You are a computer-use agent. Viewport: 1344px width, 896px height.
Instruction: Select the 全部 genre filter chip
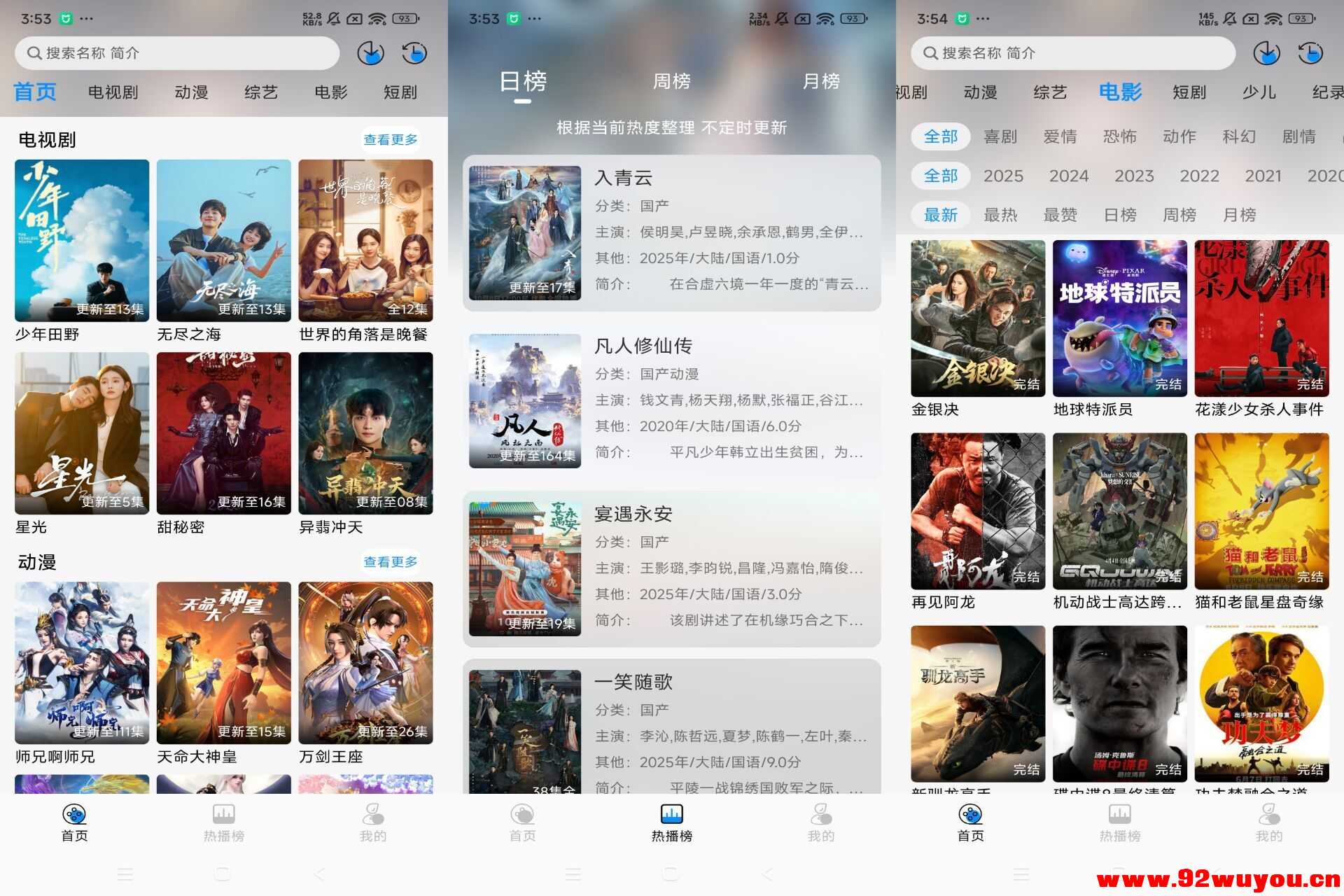tap(941, 136)
